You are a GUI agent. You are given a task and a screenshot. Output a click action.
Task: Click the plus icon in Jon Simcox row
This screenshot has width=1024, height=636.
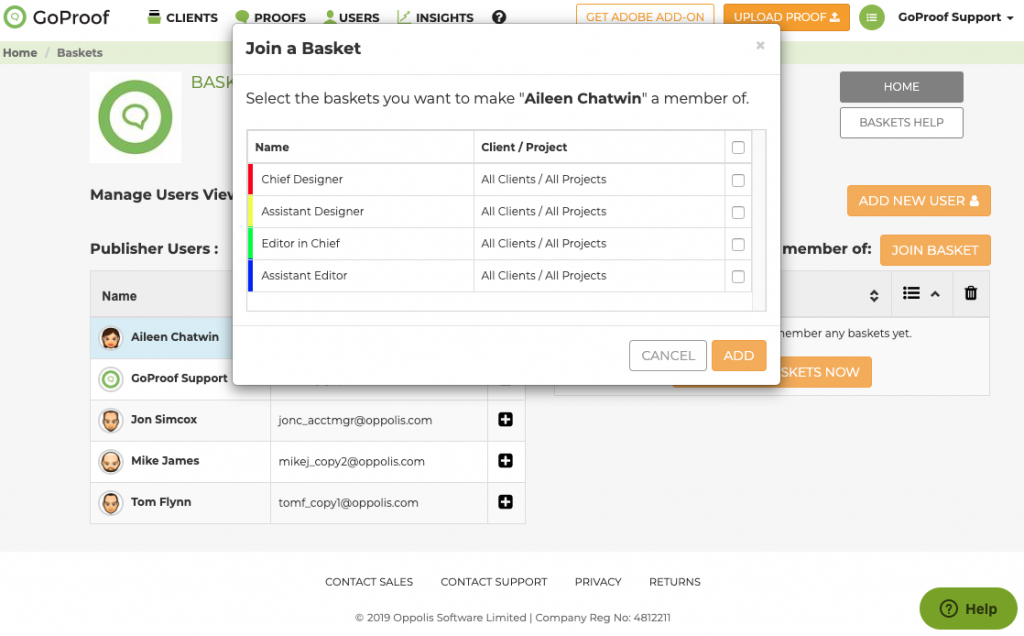point(505,420)
